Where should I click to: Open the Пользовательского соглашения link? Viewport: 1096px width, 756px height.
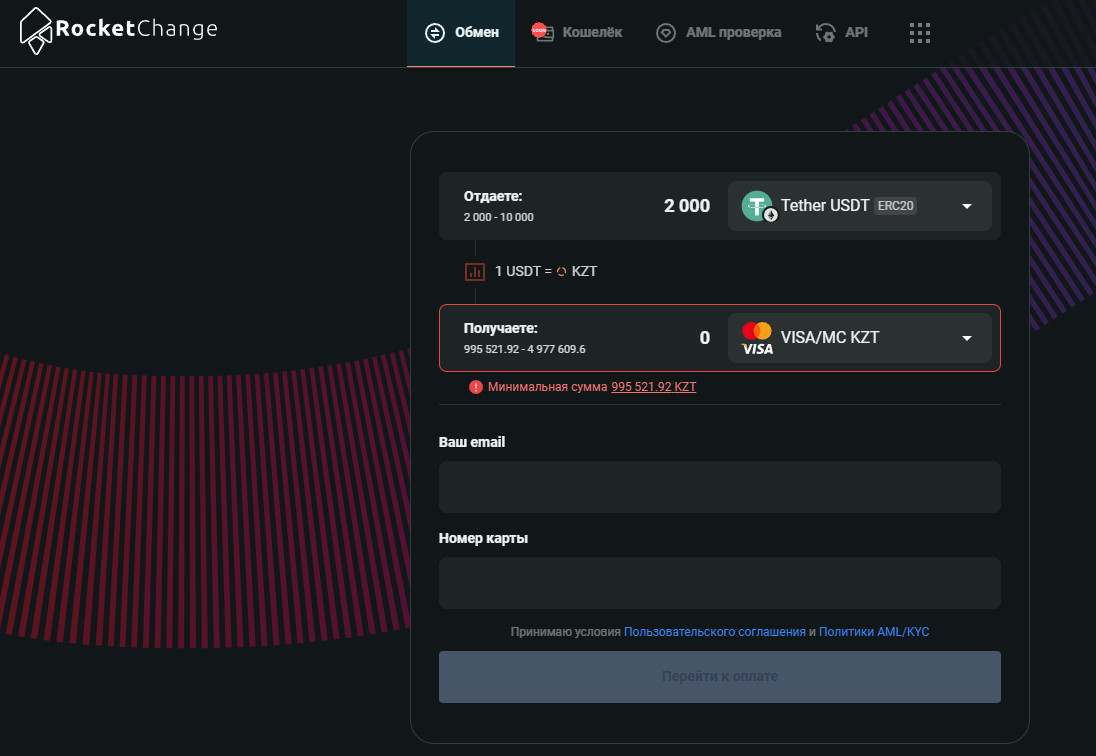tap(714, 632)
